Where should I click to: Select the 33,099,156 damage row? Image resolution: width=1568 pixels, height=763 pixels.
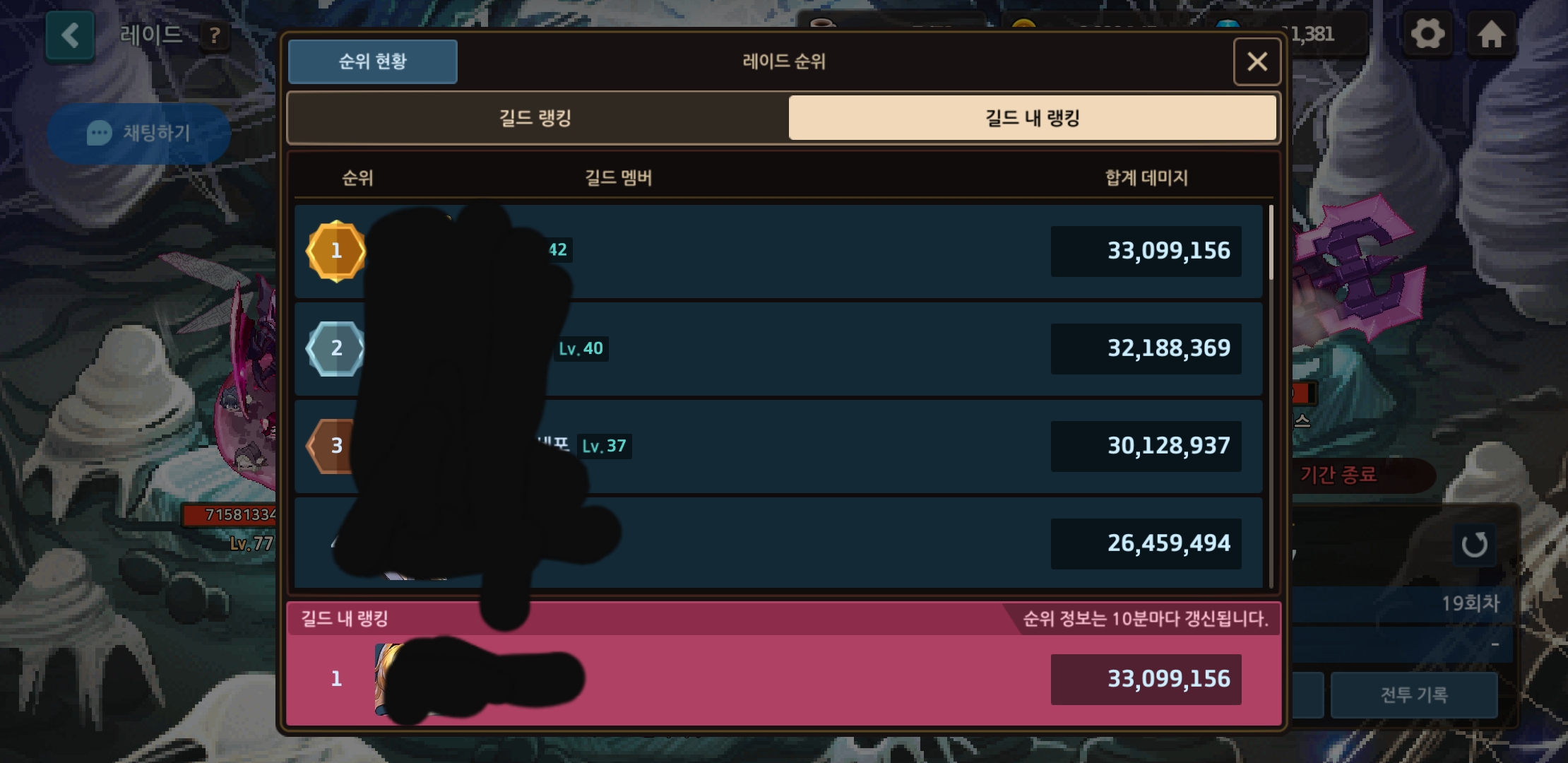[778, 251]
